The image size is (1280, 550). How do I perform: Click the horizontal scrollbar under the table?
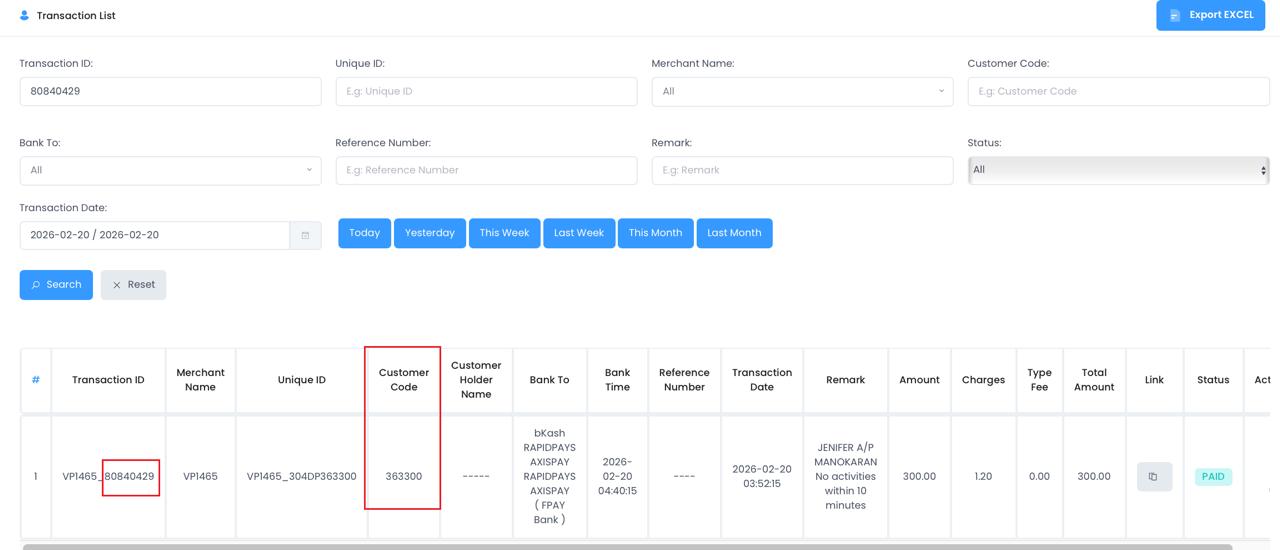627,546
